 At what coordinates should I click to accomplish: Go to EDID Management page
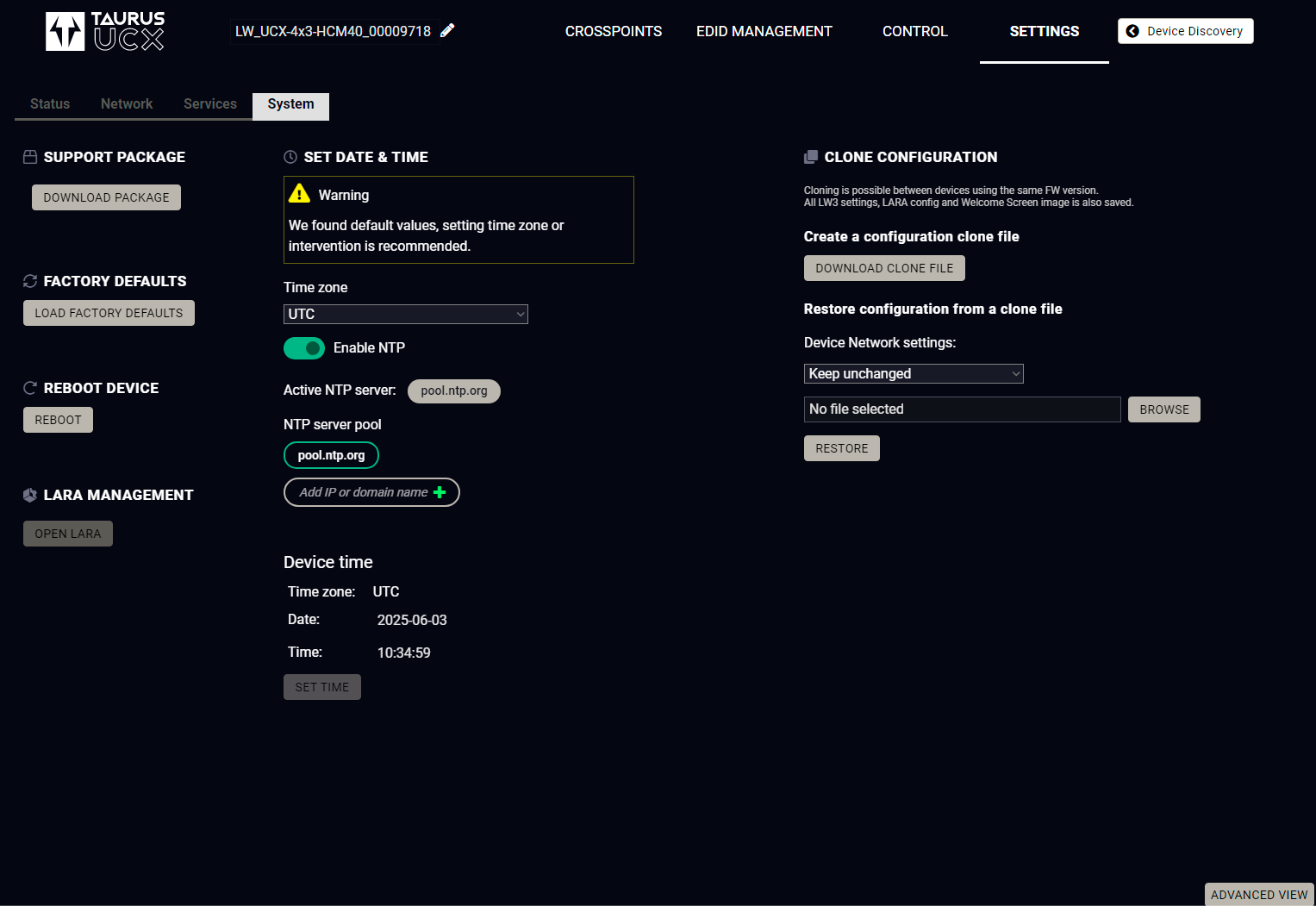coord(764,32)
